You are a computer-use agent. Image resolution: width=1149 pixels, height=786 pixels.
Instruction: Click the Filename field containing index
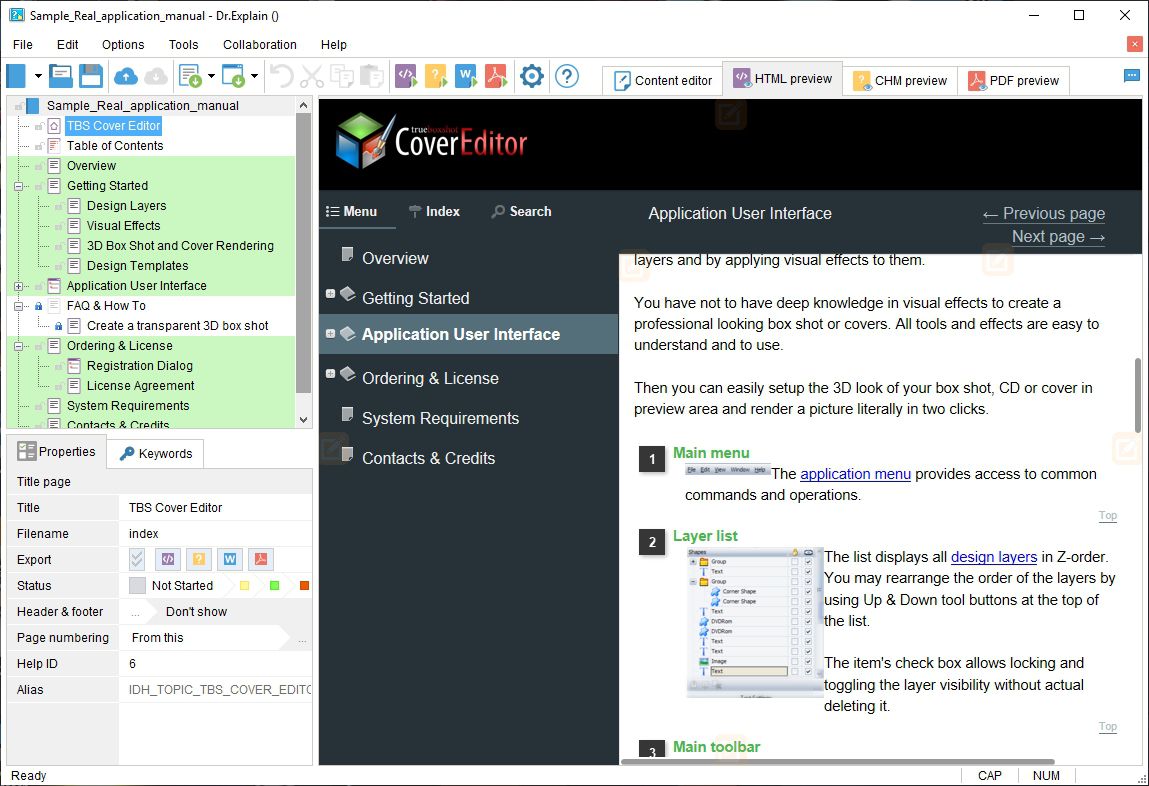[215, 534]
